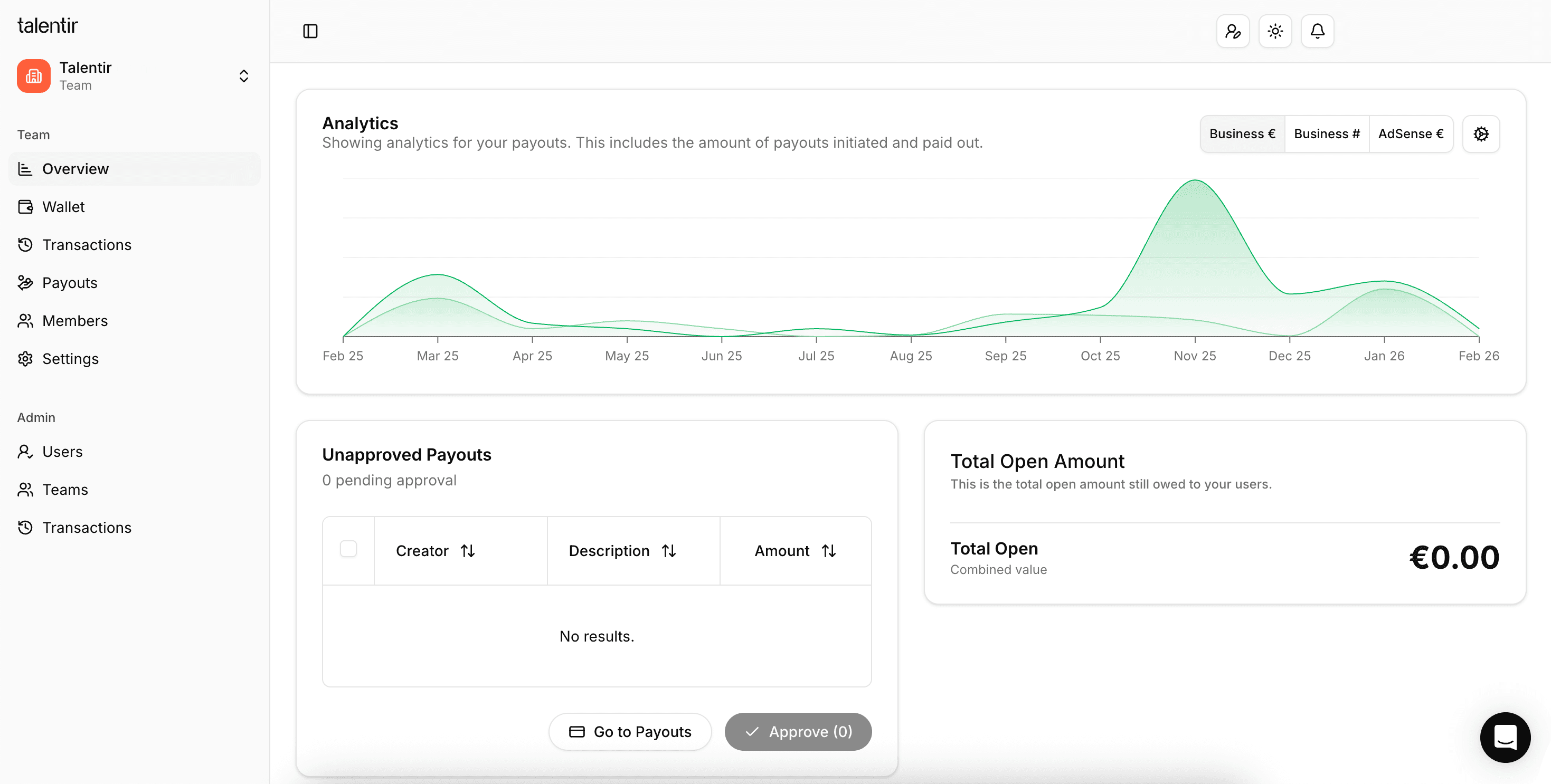Open the chat support bubble

(x=1505, y=737)
